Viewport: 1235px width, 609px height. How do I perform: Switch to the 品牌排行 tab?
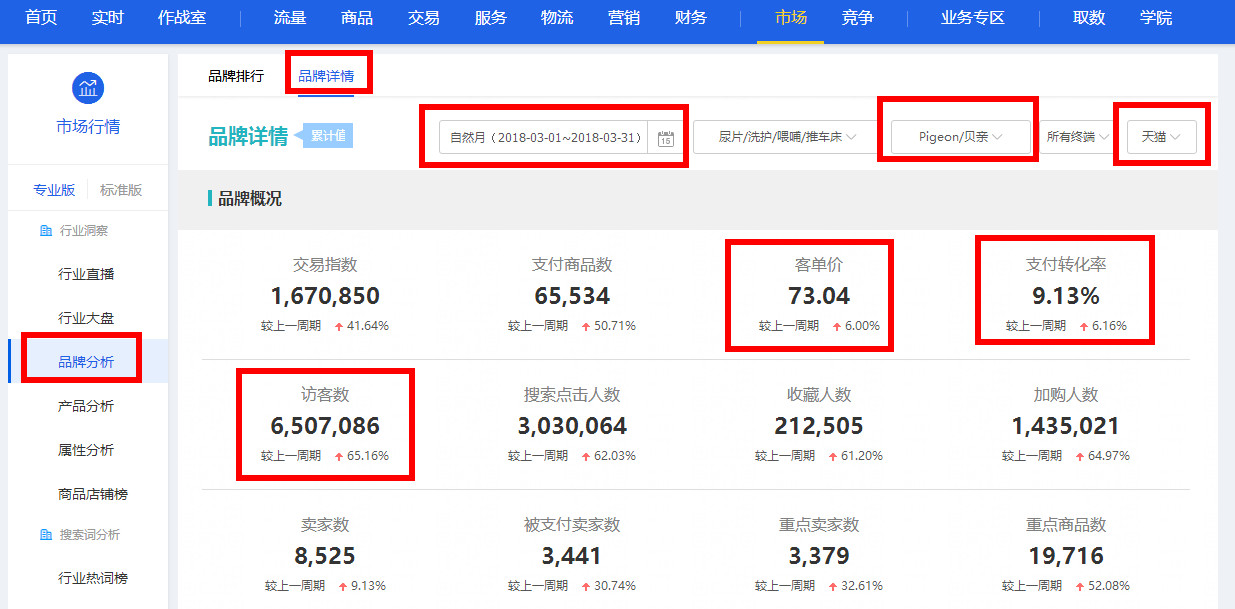point(236,76)
